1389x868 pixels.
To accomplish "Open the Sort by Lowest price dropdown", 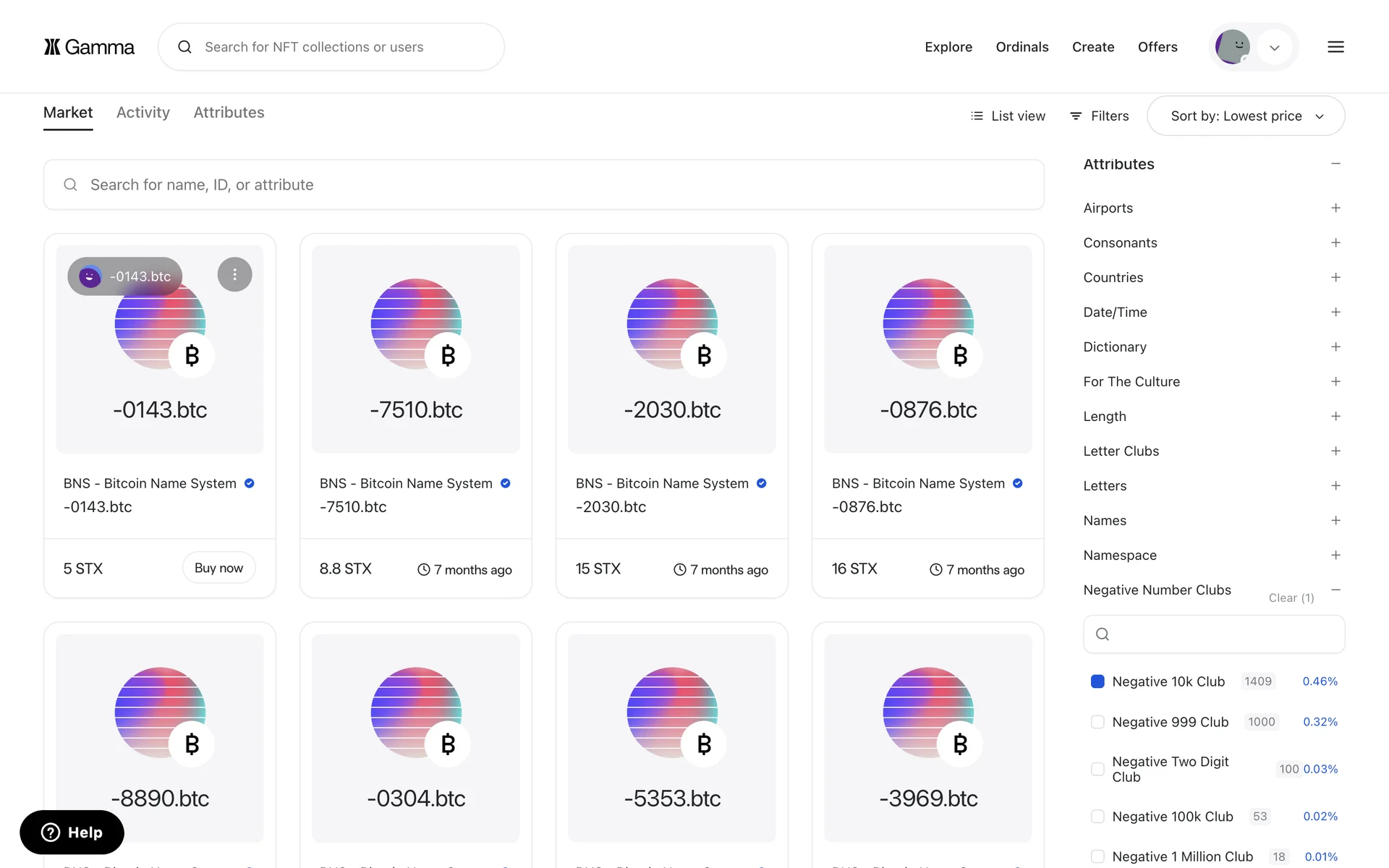I will pyautogui.click(x=1246, y=116).
